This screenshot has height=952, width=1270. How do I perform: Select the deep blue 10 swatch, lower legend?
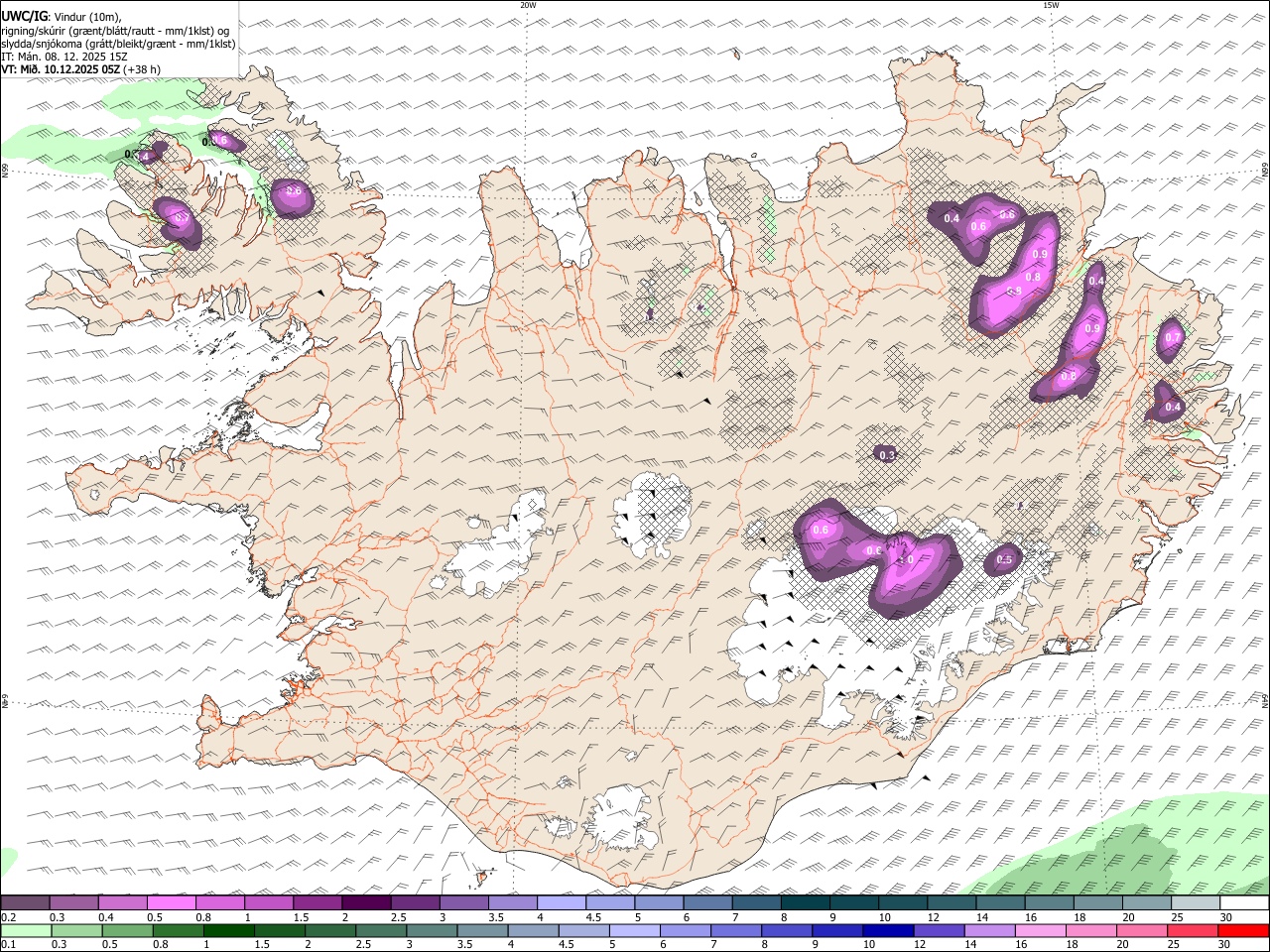coord(888,931)
